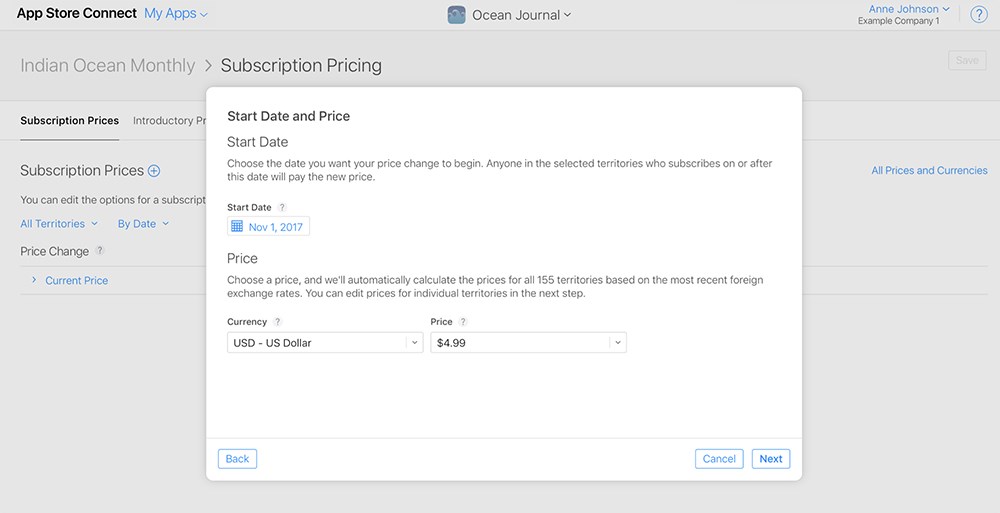Open the By Date sort menu
Image resolution: width=1000 pixels, height=513 pixels.
coord(143,224)
